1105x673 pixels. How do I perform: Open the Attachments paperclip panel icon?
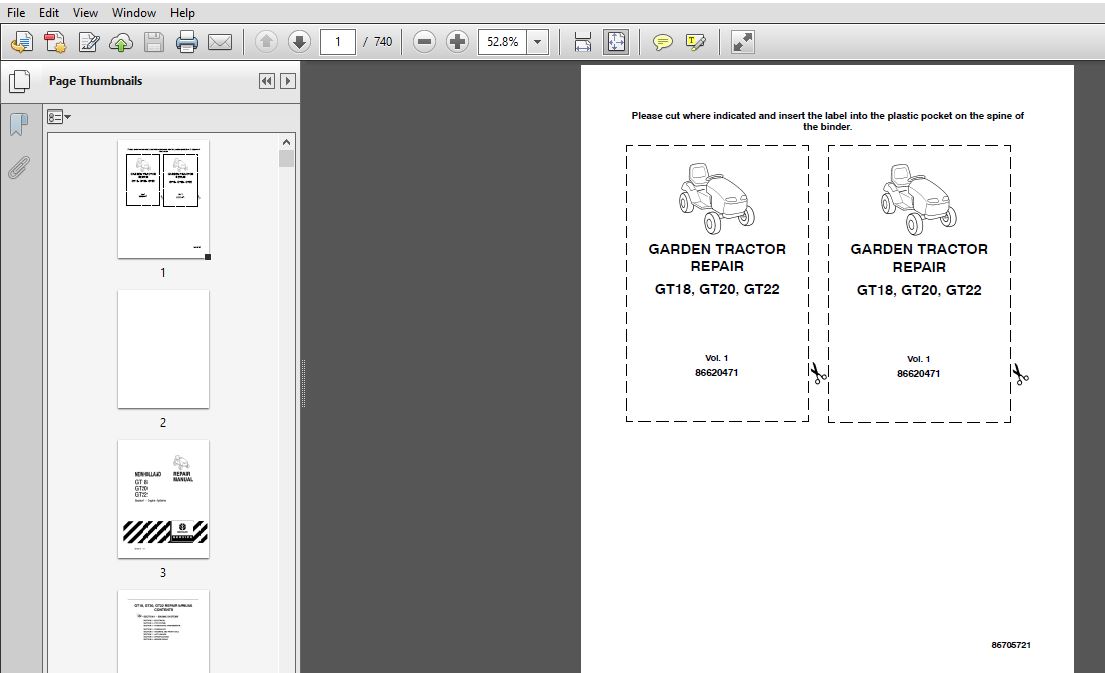tap(19, 168)
